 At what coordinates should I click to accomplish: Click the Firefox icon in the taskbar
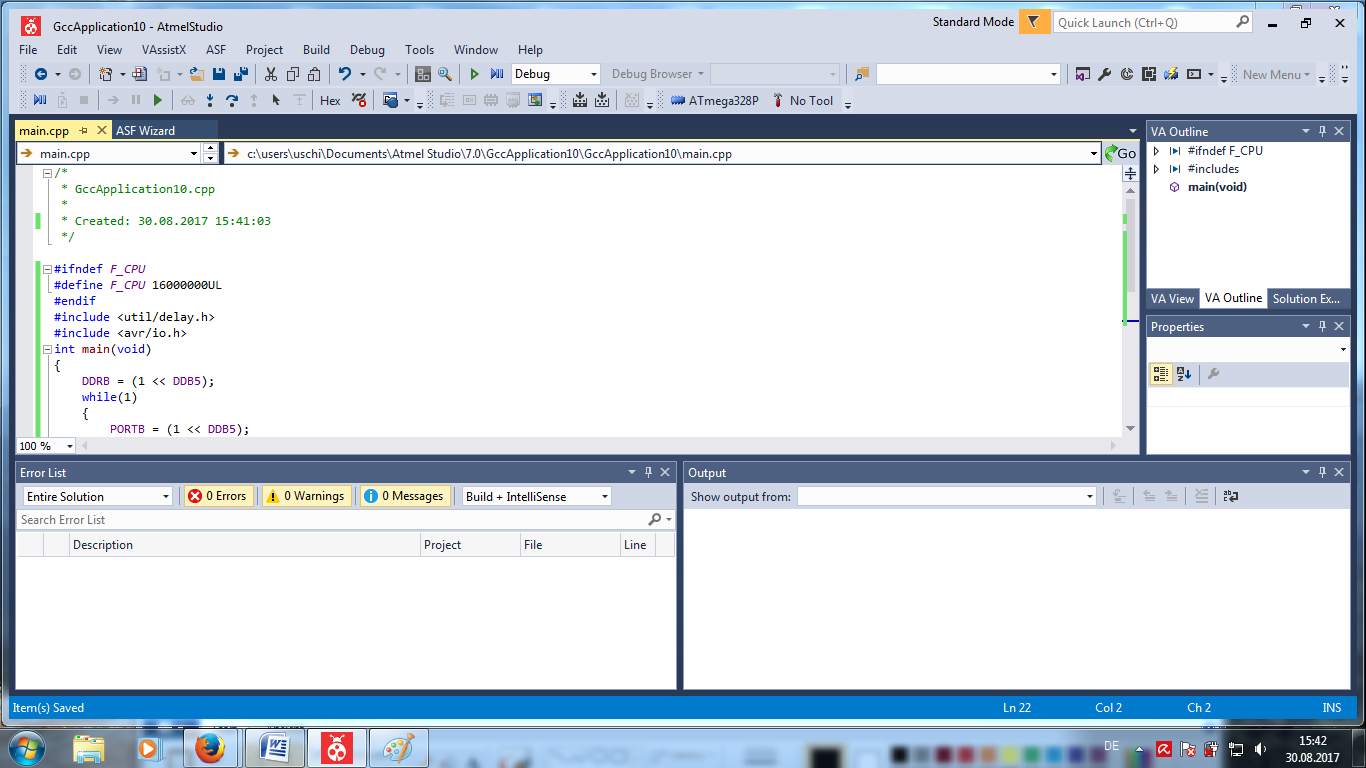point(210,747)
